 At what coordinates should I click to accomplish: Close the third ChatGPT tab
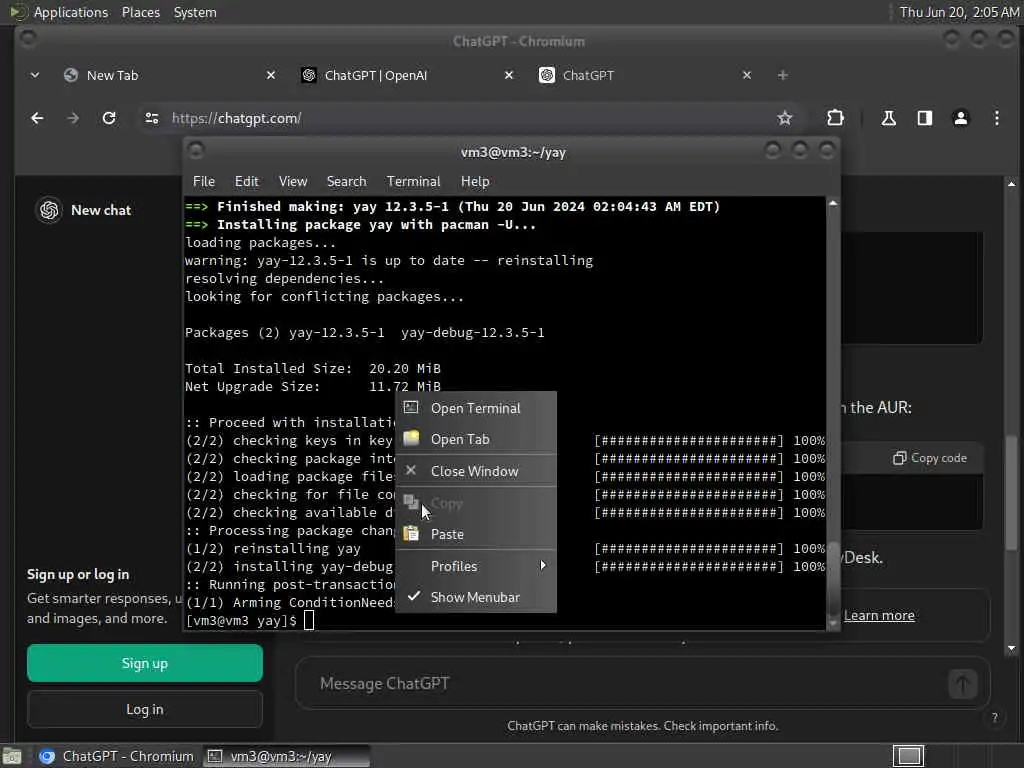click(747, 76)
